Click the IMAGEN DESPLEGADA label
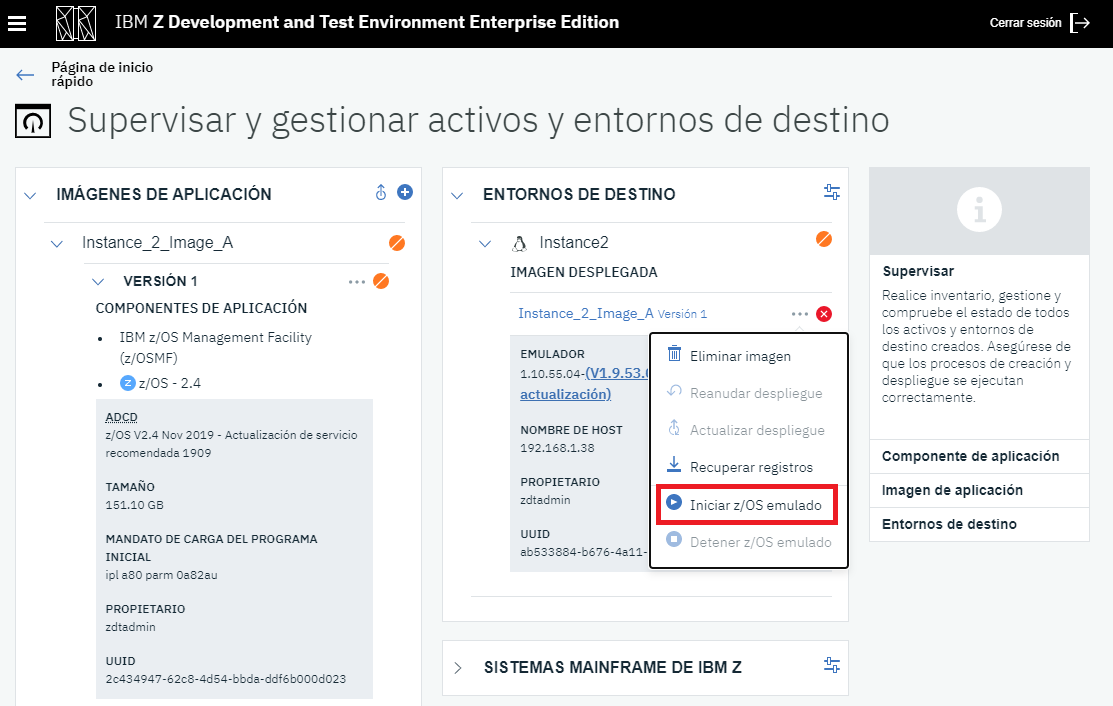1113x706 pixels. click(583, 272)
